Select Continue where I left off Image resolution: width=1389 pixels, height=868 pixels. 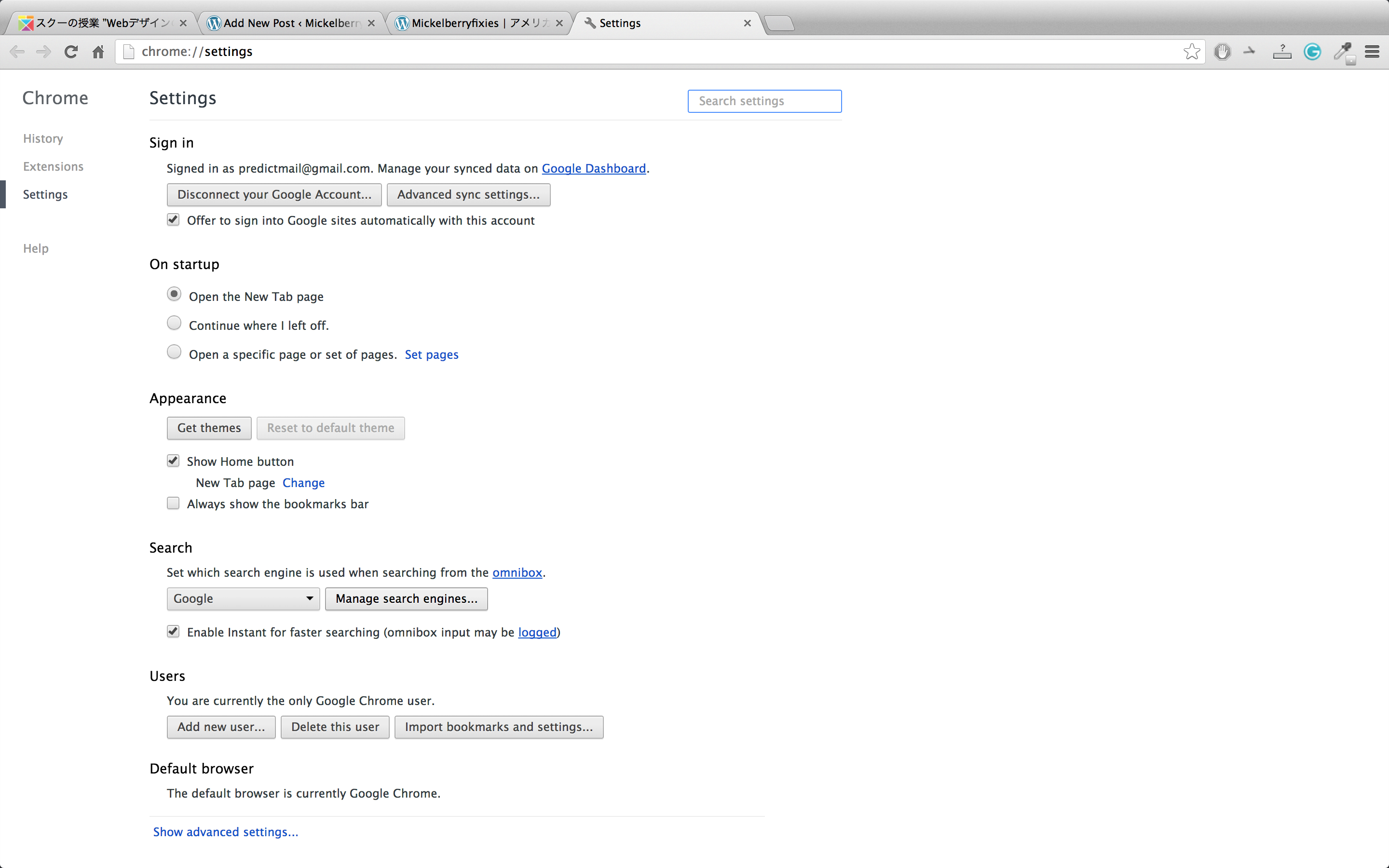coord(174,323)
